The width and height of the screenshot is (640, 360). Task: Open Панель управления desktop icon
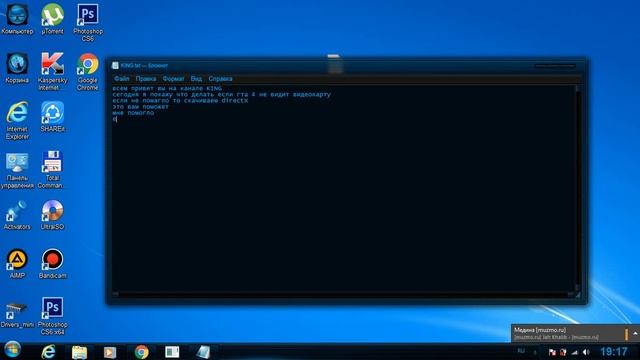tap(17, 169)
